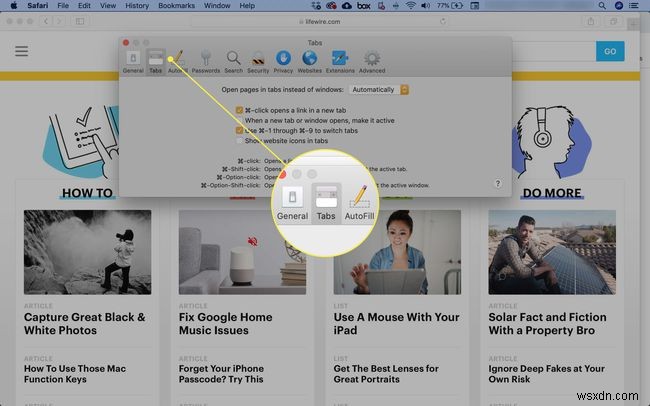Open the Help menu
Viewport: 650px width, 406px height.
(x=247, y=5)
